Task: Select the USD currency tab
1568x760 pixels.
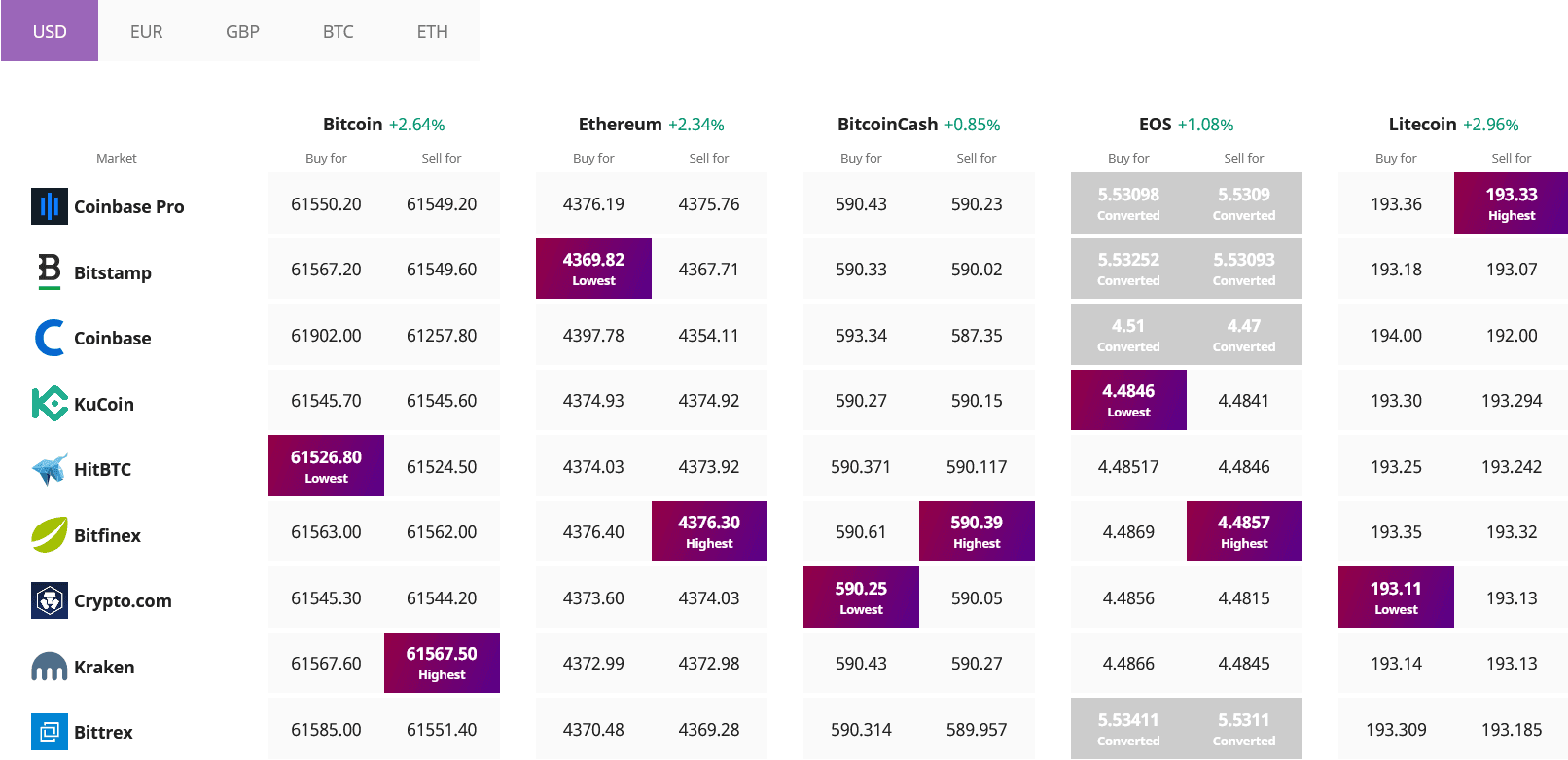Action: coord(50,31)
